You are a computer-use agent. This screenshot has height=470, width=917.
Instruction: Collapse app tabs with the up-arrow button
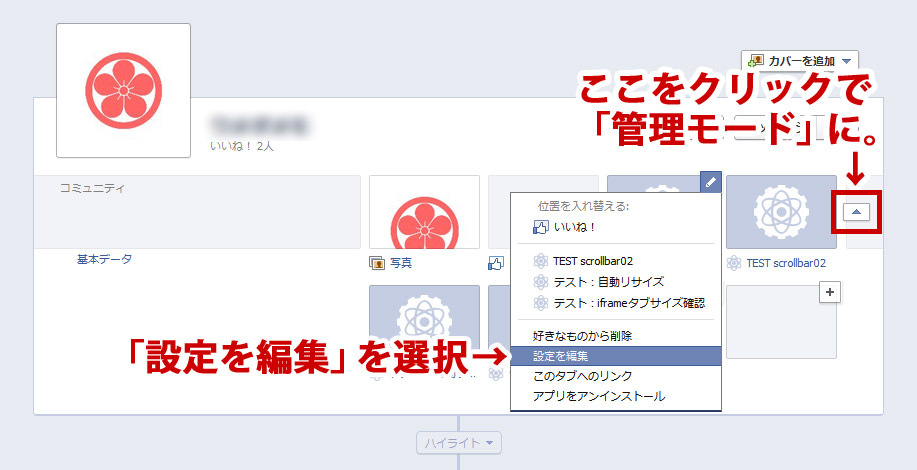856,212
